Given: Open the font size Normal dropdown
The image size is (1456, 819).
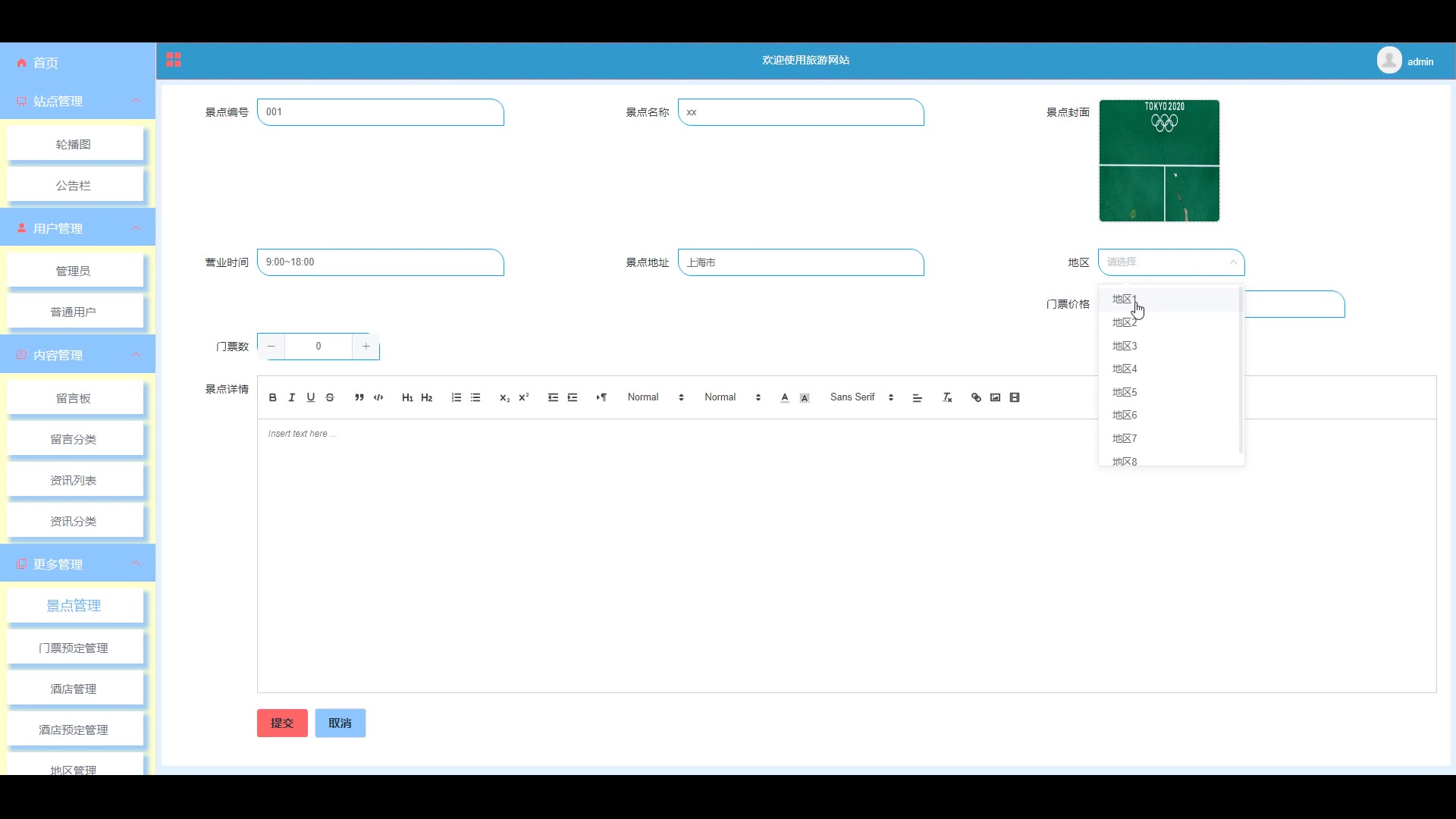Looking at the screenshot, I should (x=656, y=397).
